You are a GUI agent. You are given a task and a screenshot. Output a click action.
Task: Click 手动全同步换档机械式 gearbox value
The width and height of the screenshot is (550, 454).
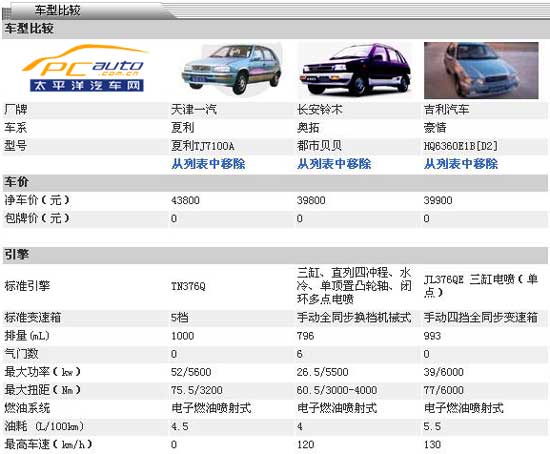354,318
